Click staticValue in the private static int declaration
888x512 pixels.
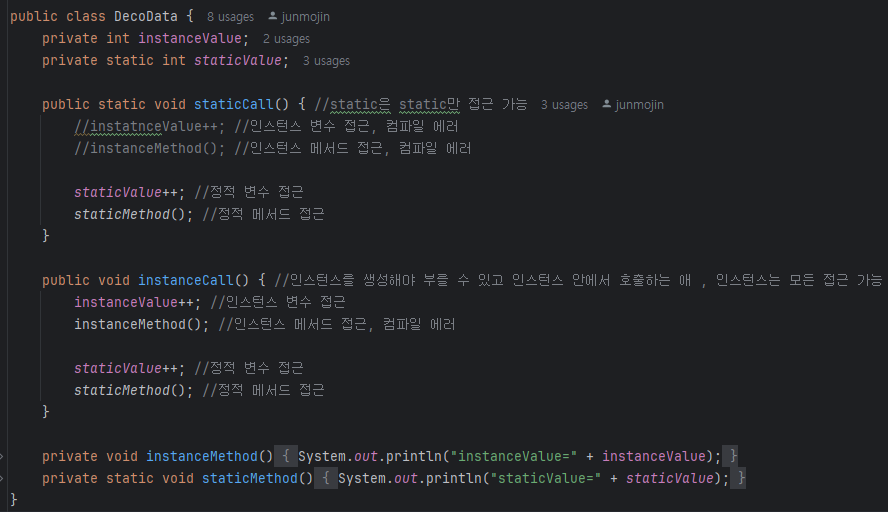pyautogui.click(x=238, y=61)
